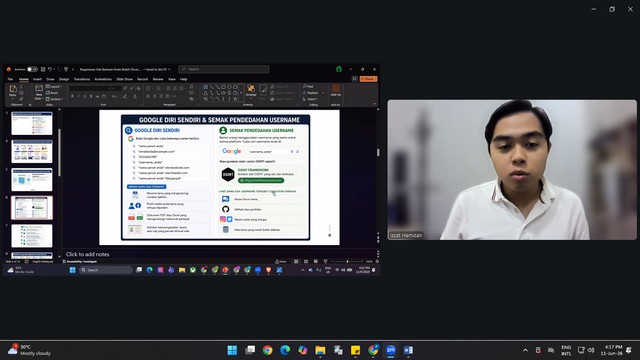Viewport: 640px width, 360px height.
Task: Expand the Section dropdown
Action: click(x=54, y=99)
